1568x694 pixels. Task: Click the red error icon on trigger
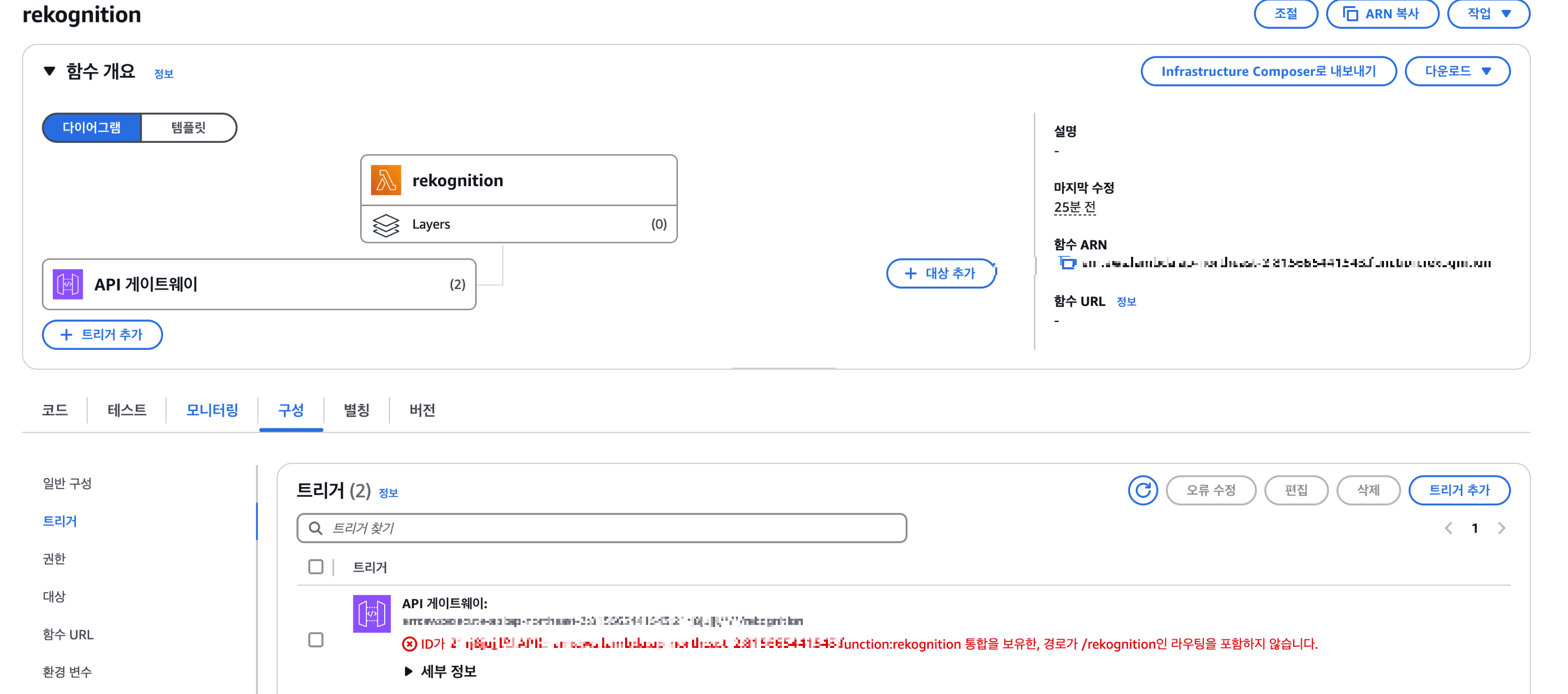410,644
